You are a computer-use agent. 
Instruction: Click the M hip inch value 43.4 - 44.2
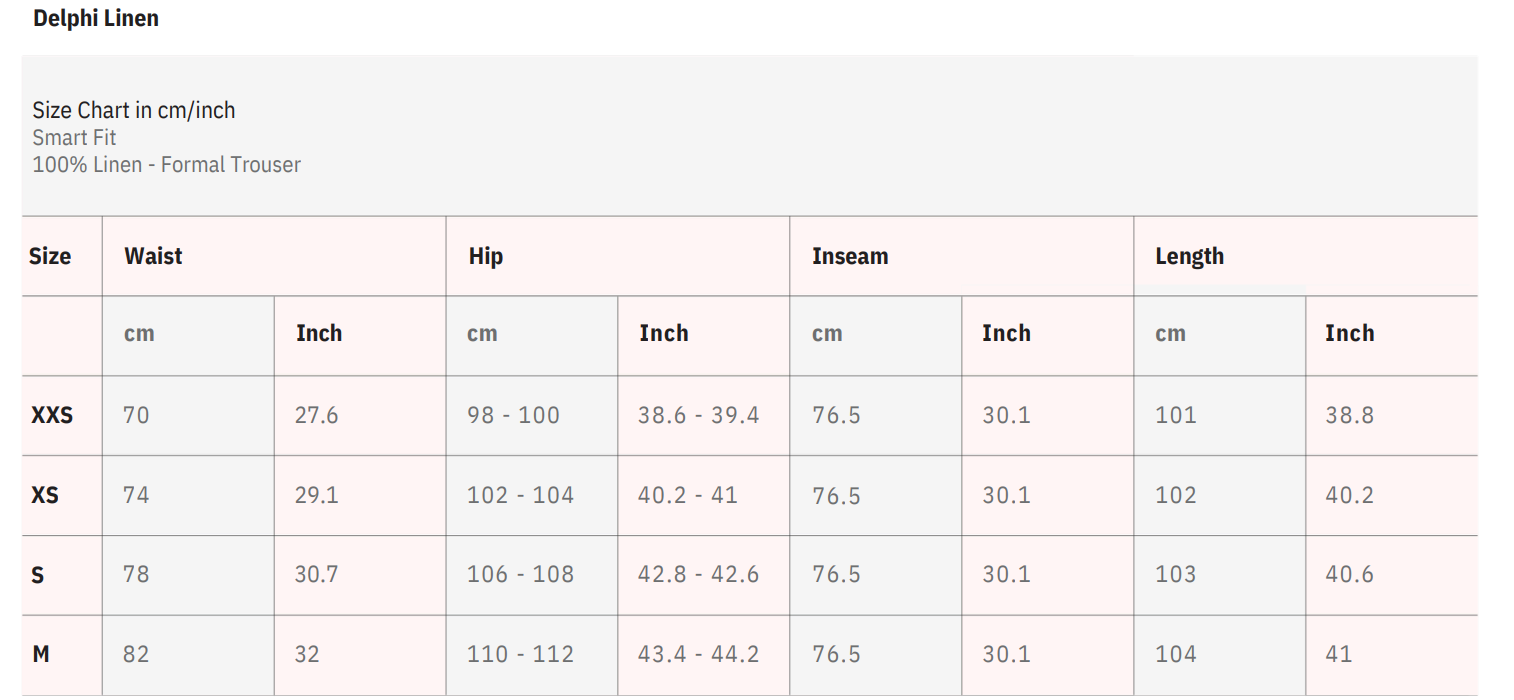[698, 654]
